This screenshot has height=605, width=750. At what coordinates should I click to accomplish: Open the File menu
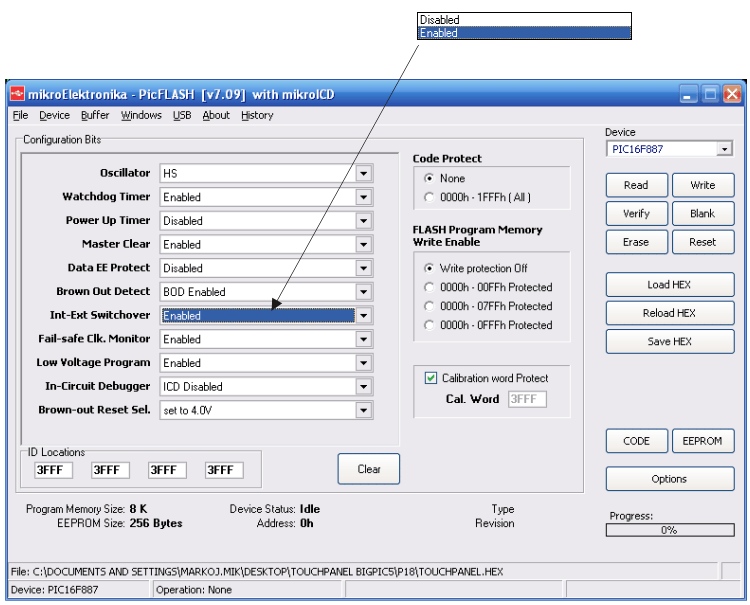click(20, 115)
